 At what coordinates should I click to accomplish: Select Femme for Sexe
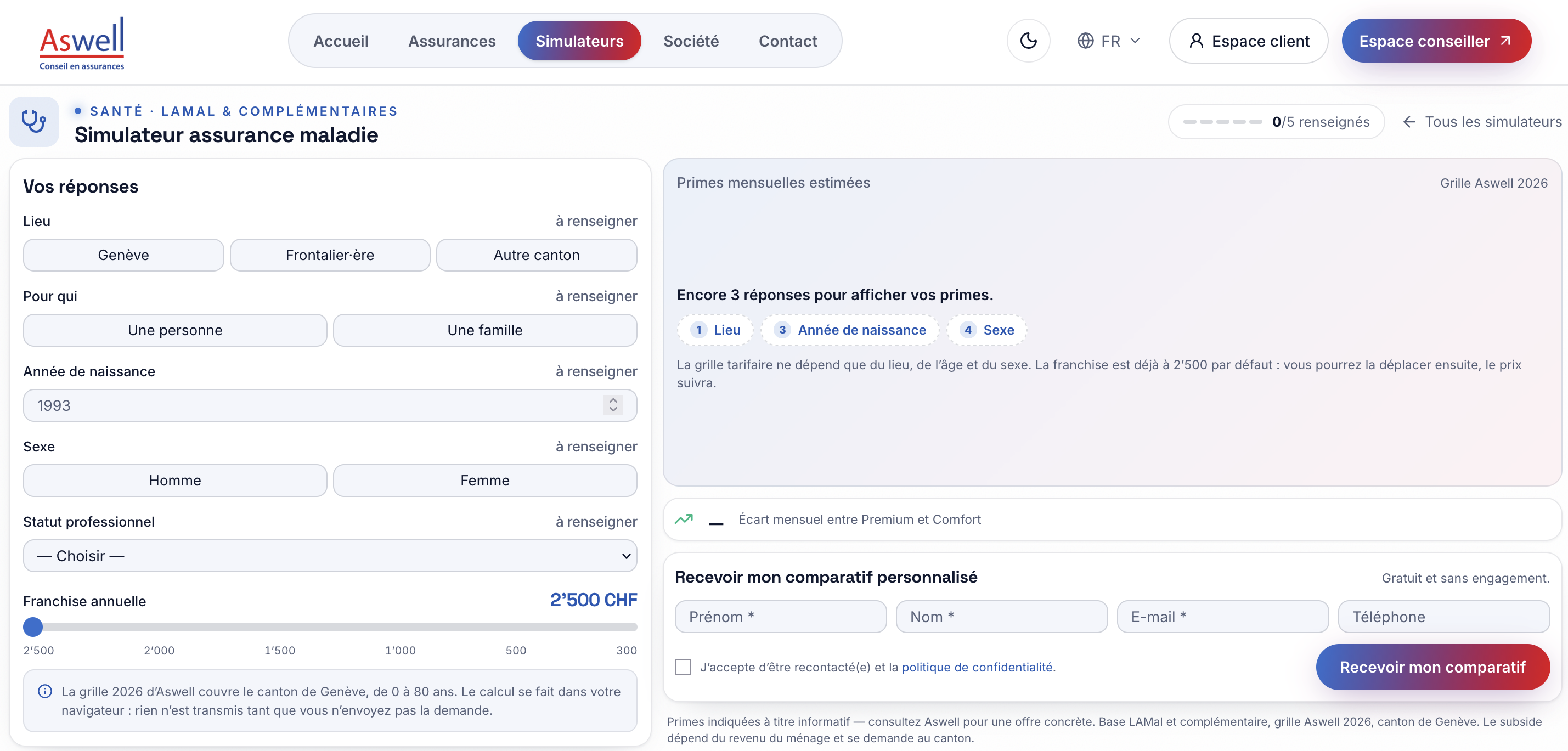485,480
